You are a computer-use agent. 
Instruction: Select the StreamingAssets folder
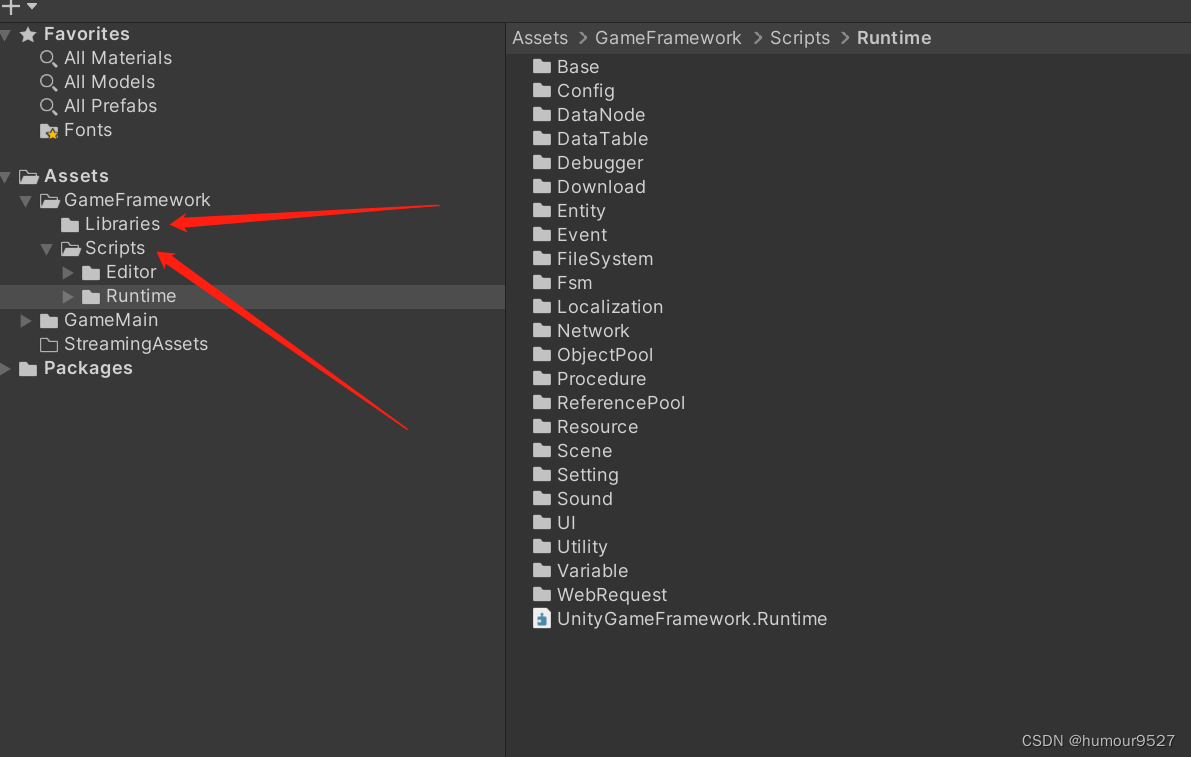133,343
